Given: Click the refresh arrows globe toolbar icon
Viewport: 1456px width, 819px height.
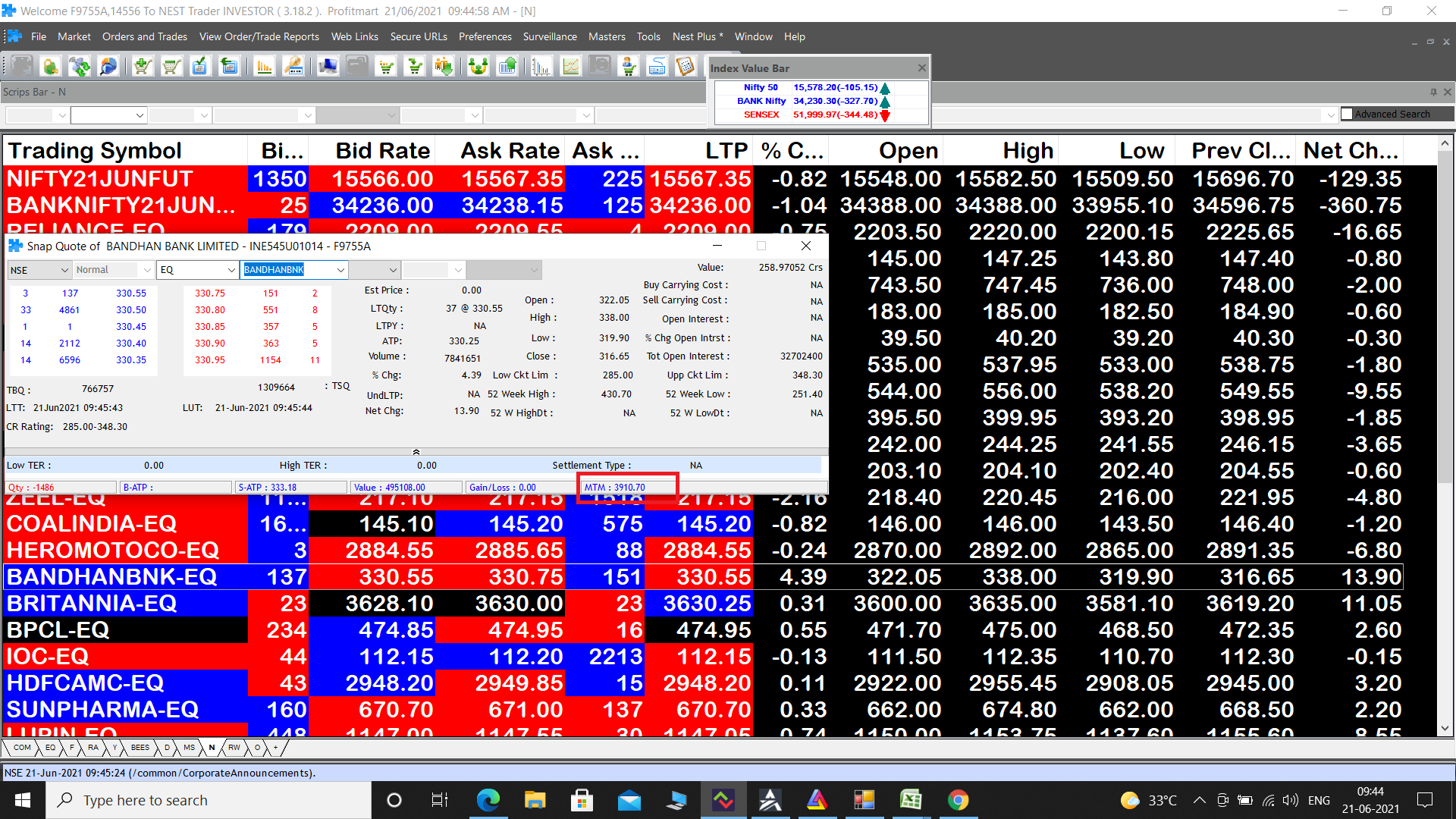Looking at the screenshot, I should point(79,67).
